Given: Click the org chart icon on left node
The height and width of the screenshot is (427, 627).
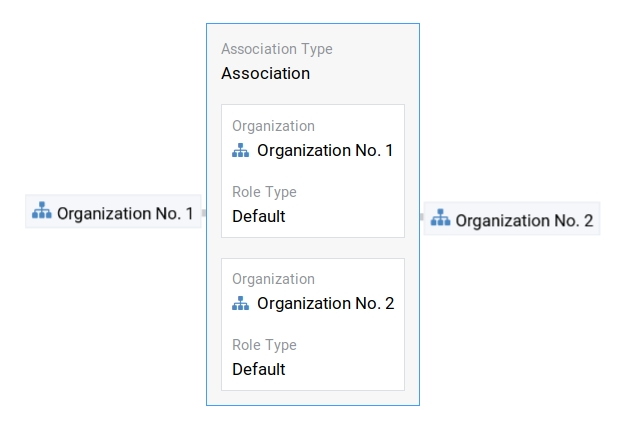Looking at the screenshot, I should pos(42,211).
